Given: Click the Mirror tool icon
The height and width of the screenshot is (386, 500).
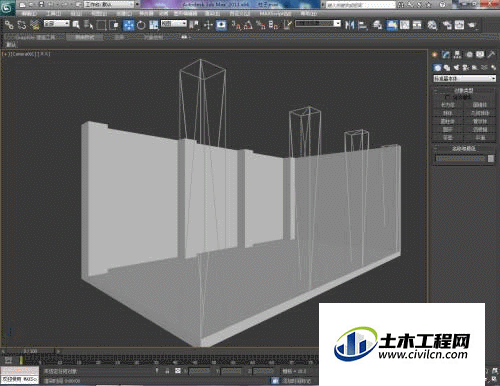Looking at the screenshot, I should (x=349, y=25).
